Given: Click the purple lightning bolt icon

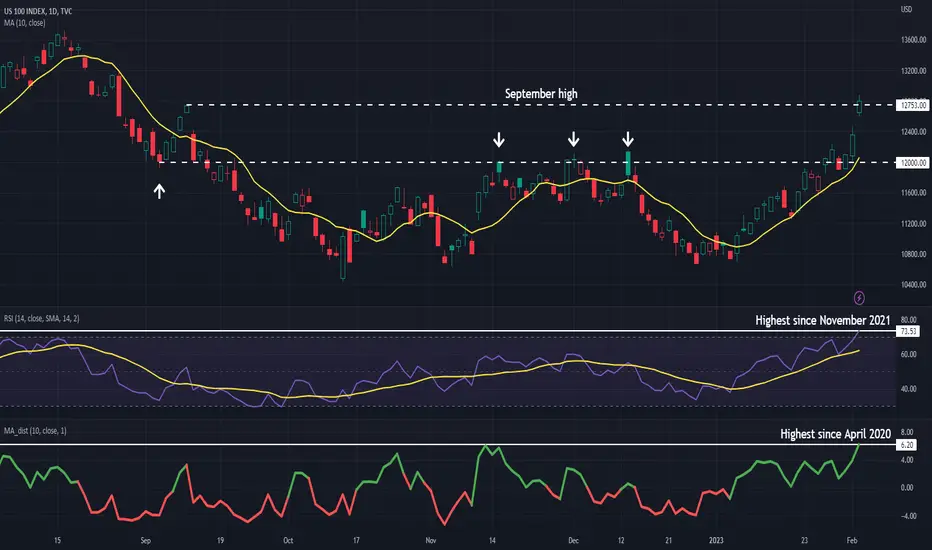Looking at the screenshot, I should point(859,297).
